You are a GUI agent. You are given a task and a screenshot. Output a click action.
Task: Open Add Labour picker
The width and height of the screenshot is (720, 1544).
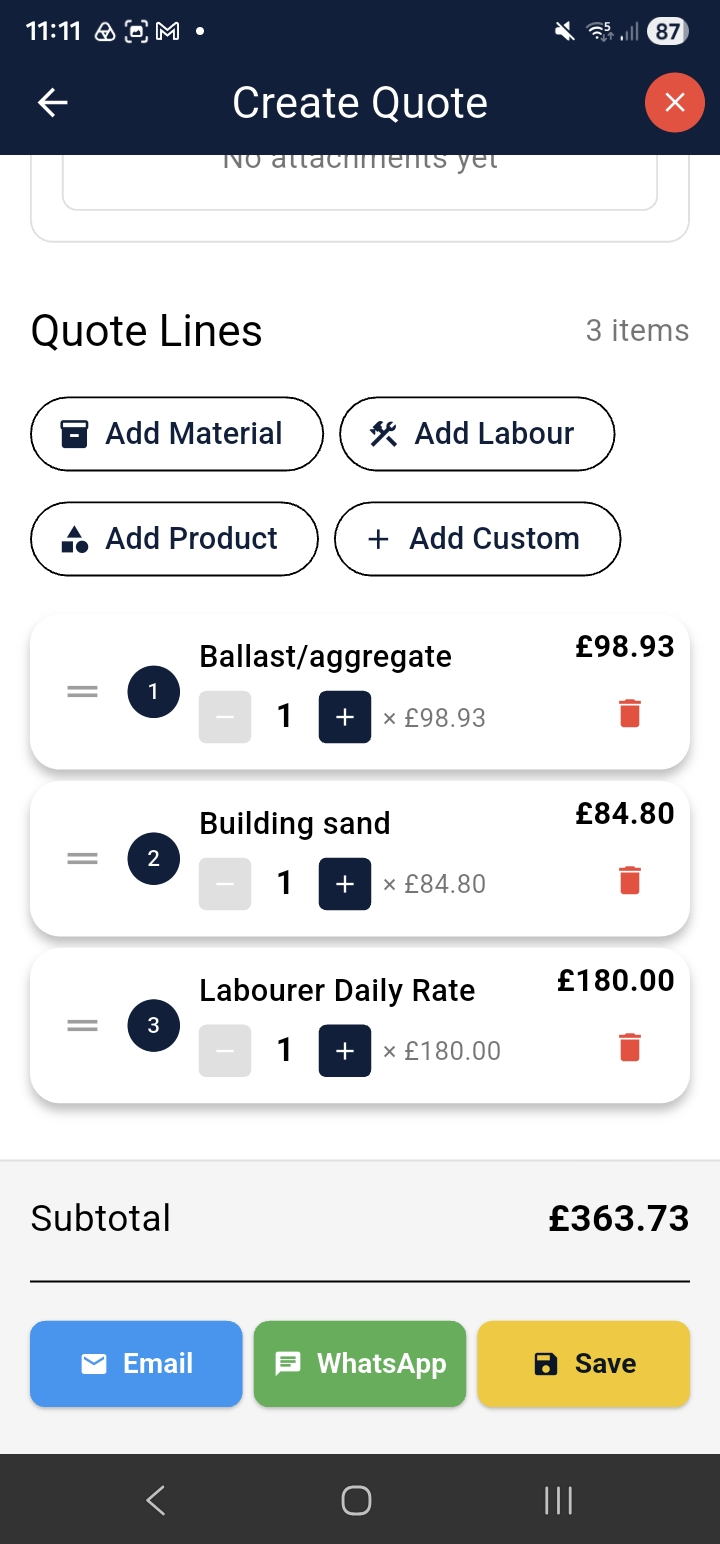[x=477, y=434]
